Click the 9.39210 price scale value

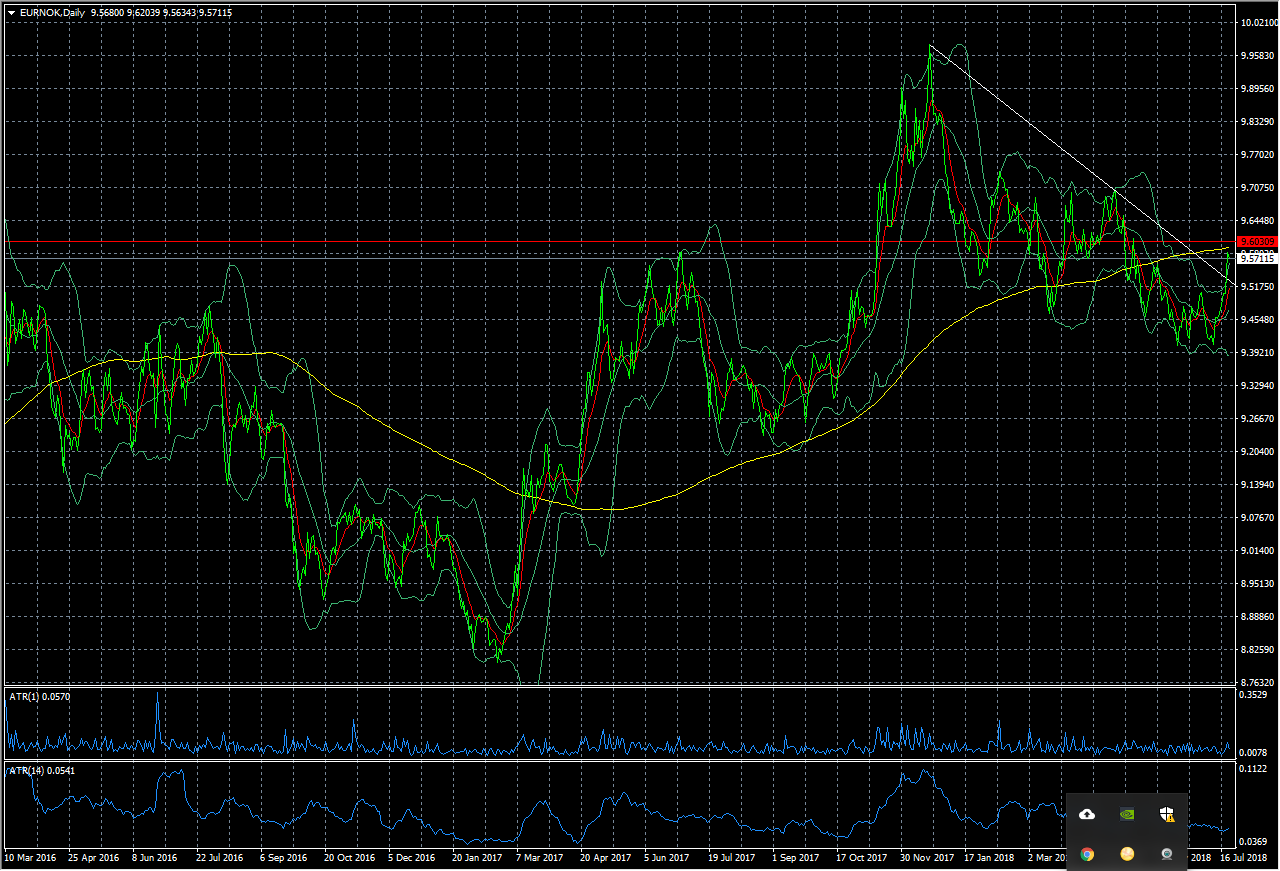1257,352
